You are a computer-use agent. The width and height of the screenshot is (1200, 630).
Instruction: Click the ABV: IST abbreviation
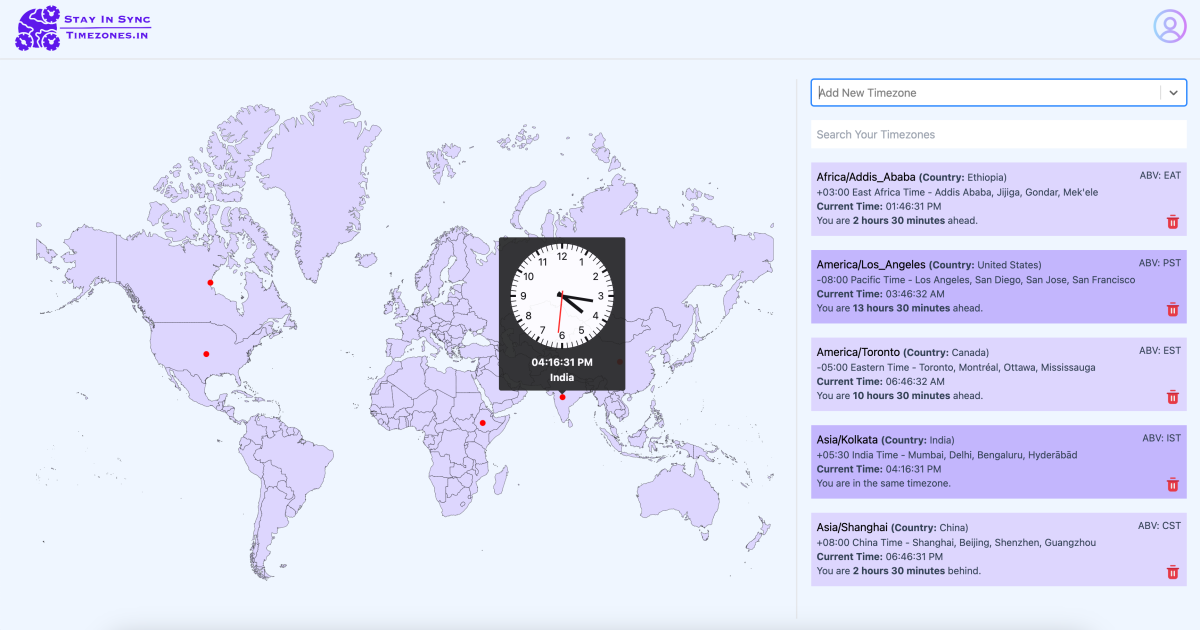click(x=1162, y=438)
